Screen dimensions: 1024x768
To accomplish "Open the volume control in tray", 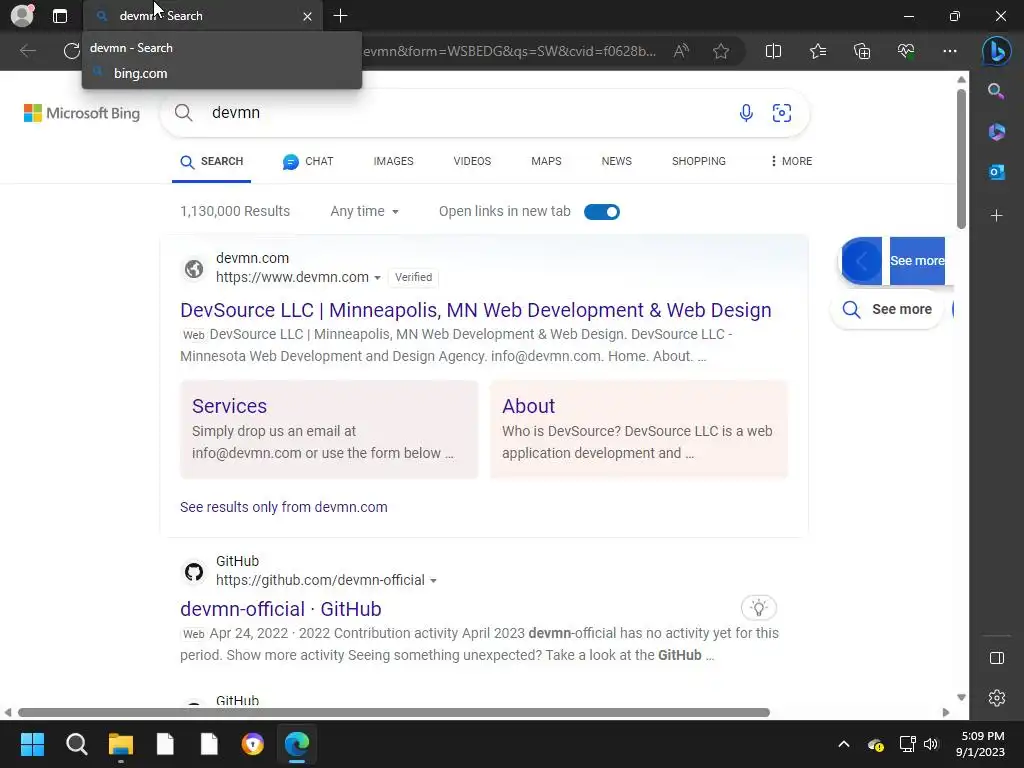I will [931, 744].
